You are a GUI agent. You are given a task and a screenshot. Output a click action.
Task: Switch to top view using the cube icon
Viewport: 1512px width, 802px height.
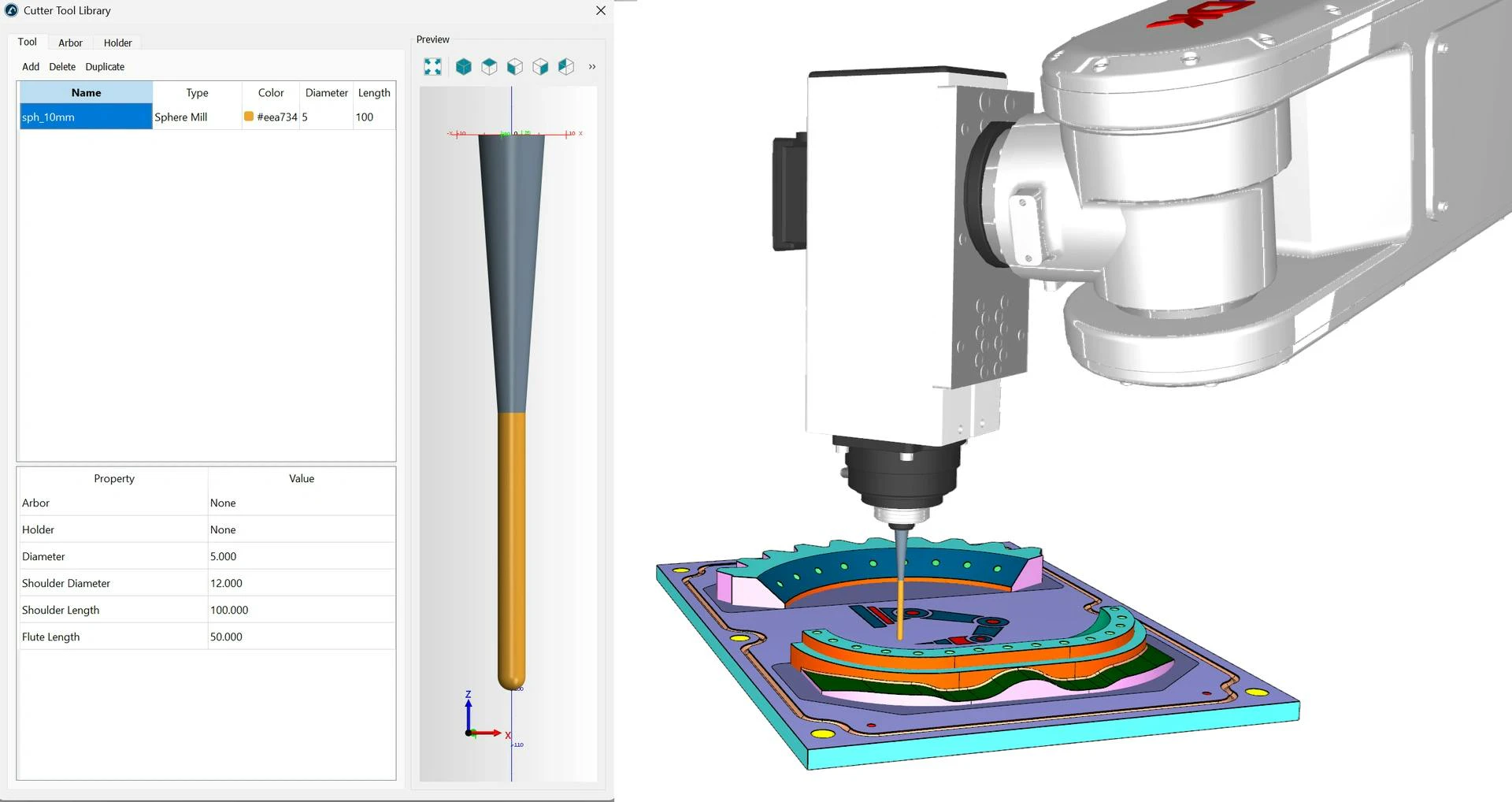click(x=489, y=66)
